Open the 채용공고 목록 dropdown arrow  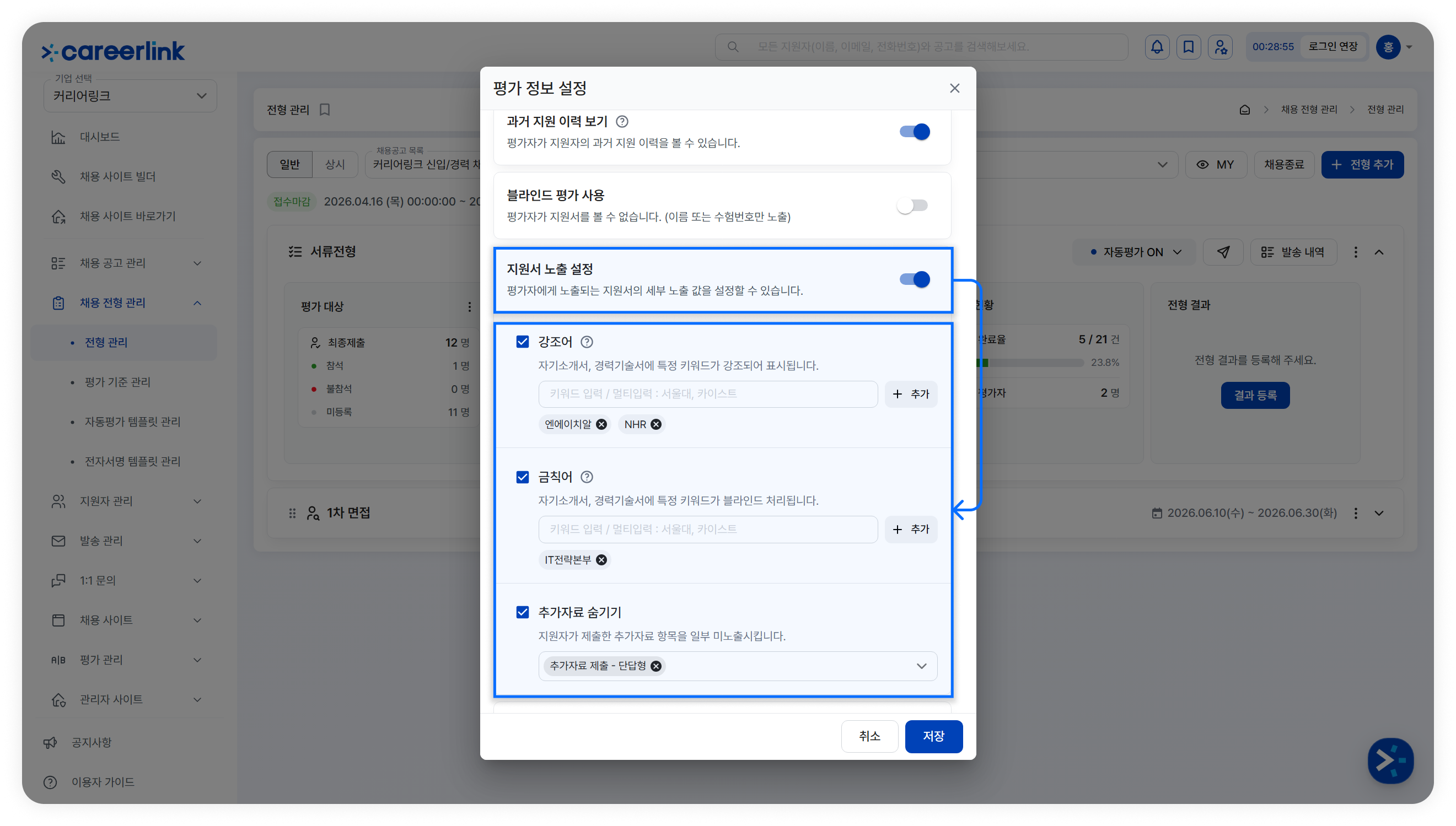tap(1162, 165)
